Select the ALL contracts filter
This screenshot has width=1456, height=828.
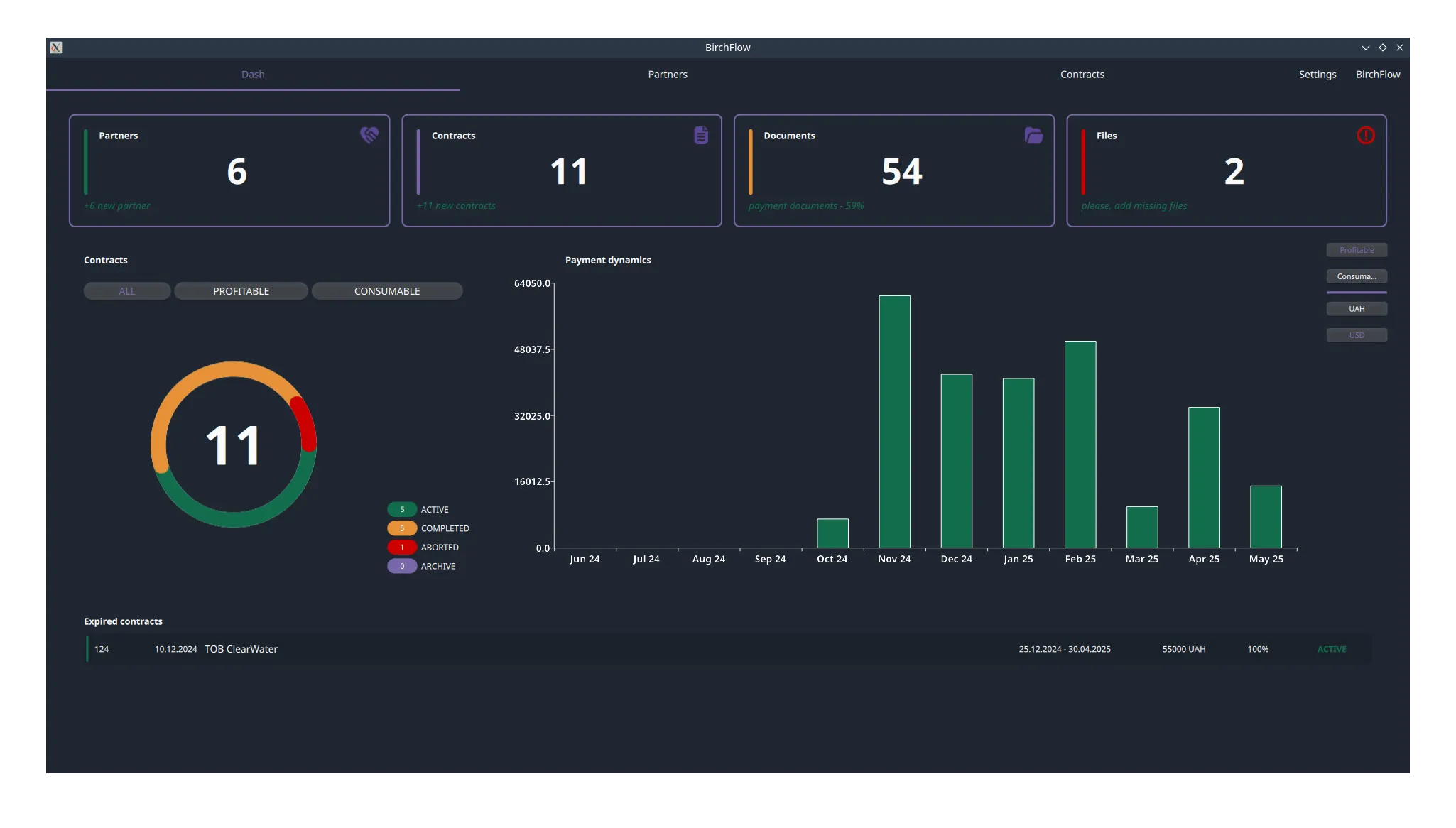127,291
